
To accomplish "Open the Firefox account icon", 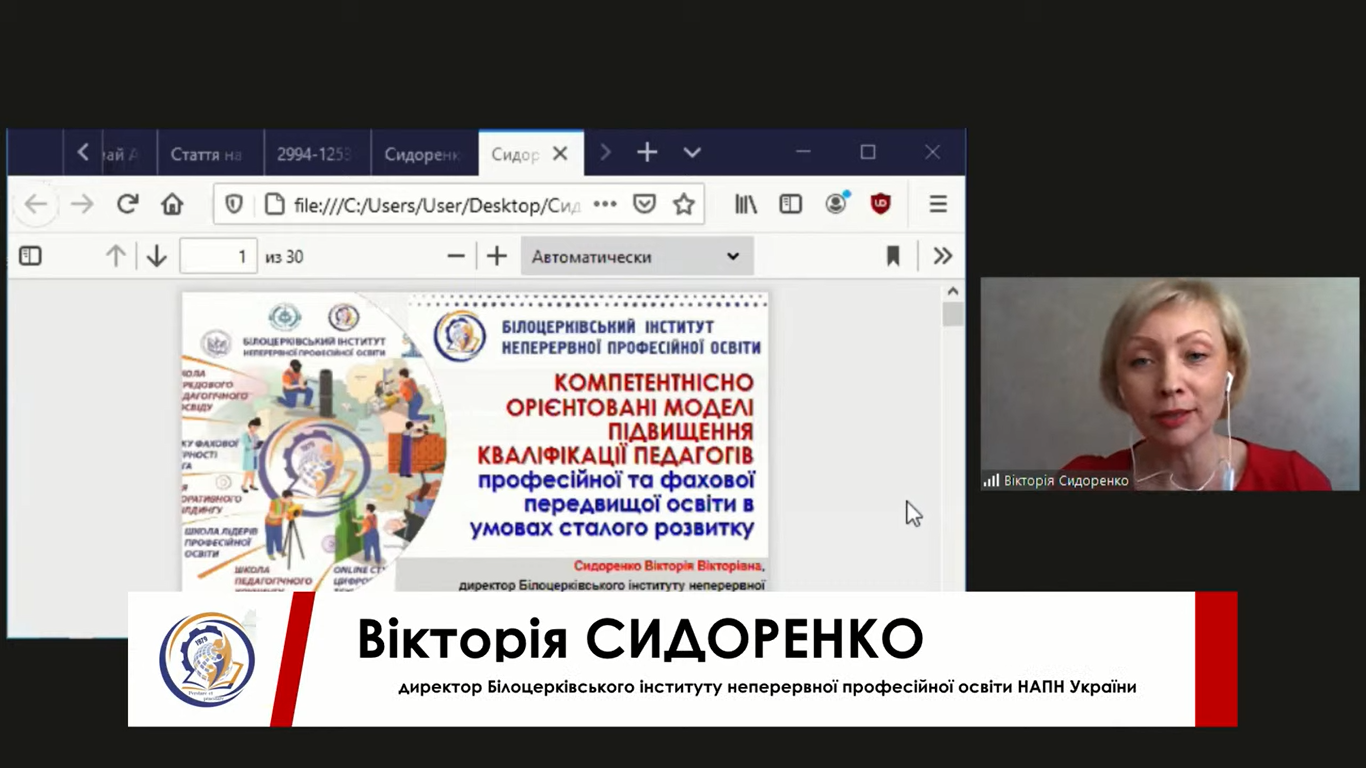I will coord(836,204).
